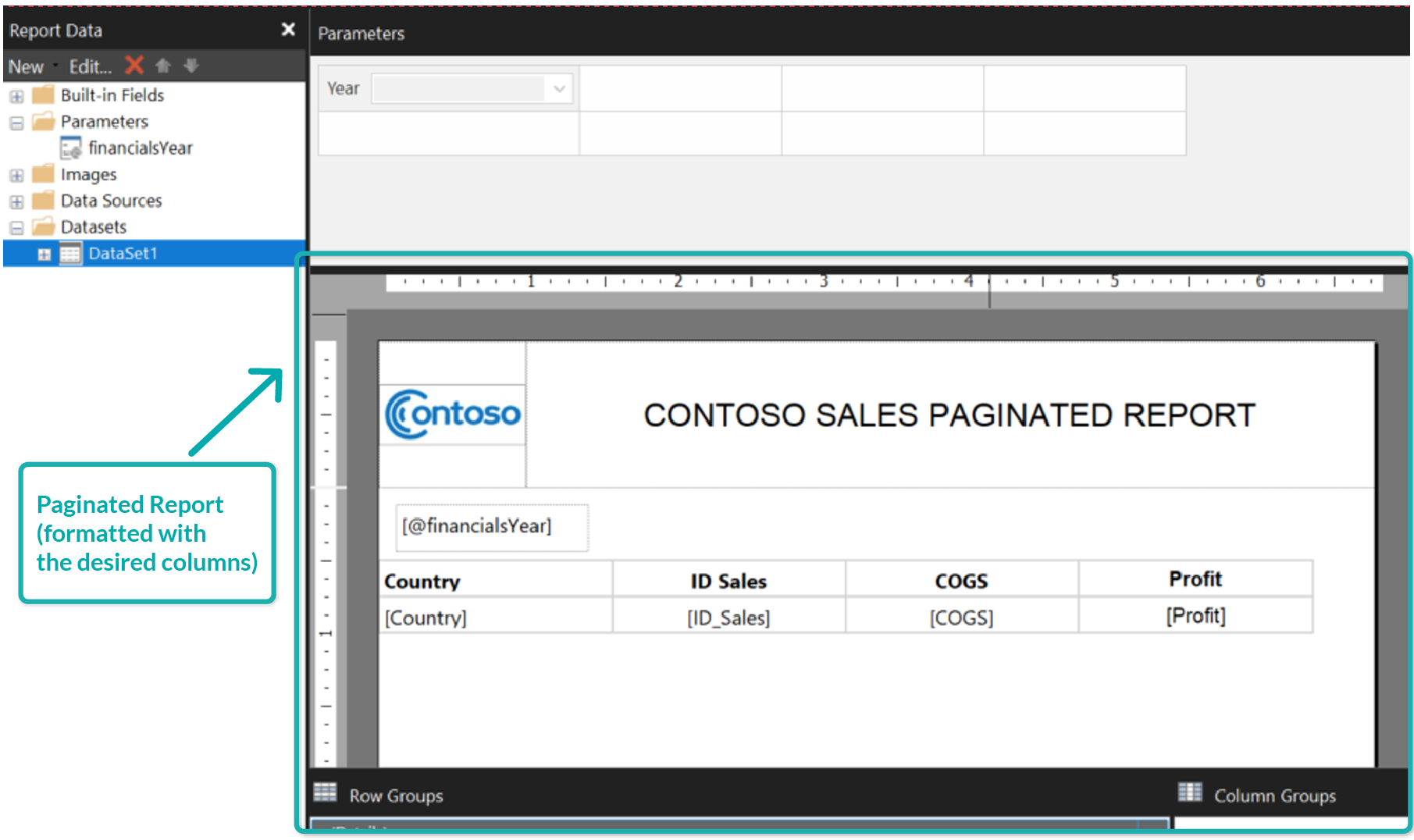Open the Year parameter dropdown

(559, 88)
